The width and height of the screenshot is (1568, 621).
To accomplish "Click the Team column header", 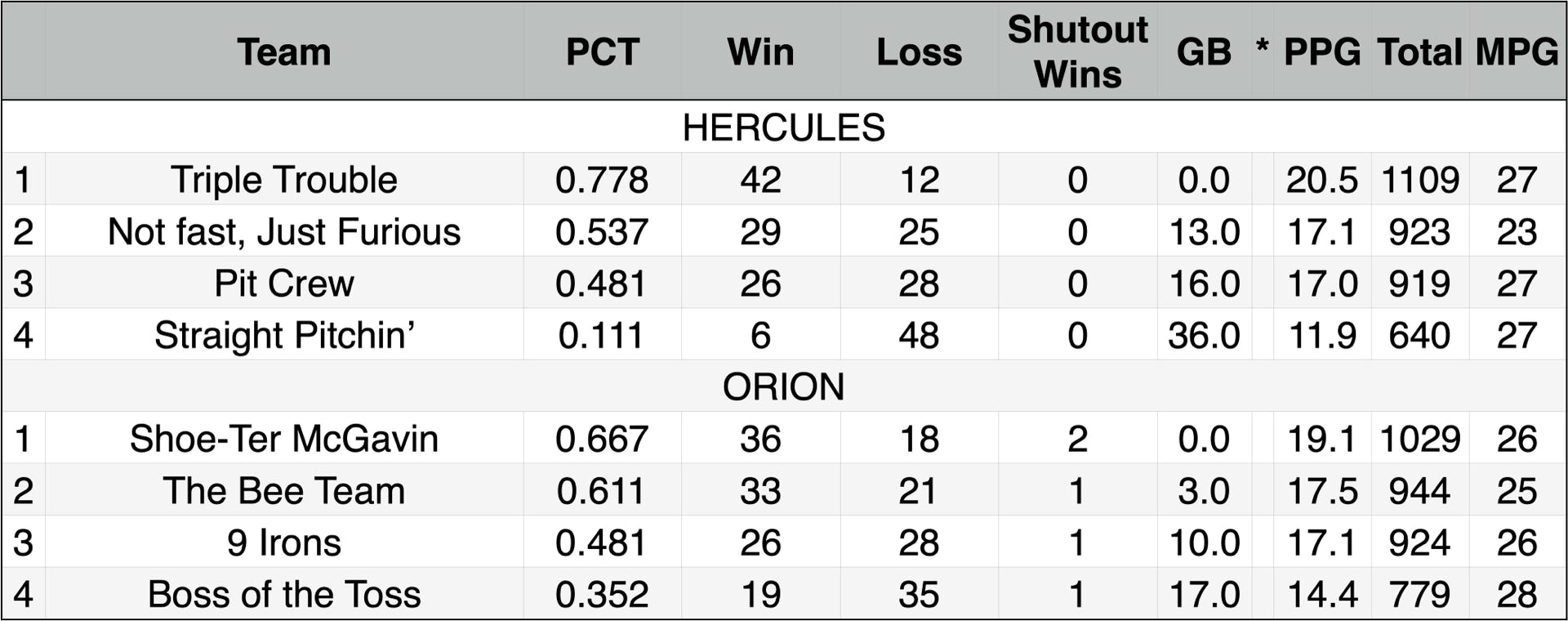I will coord(283,52).
